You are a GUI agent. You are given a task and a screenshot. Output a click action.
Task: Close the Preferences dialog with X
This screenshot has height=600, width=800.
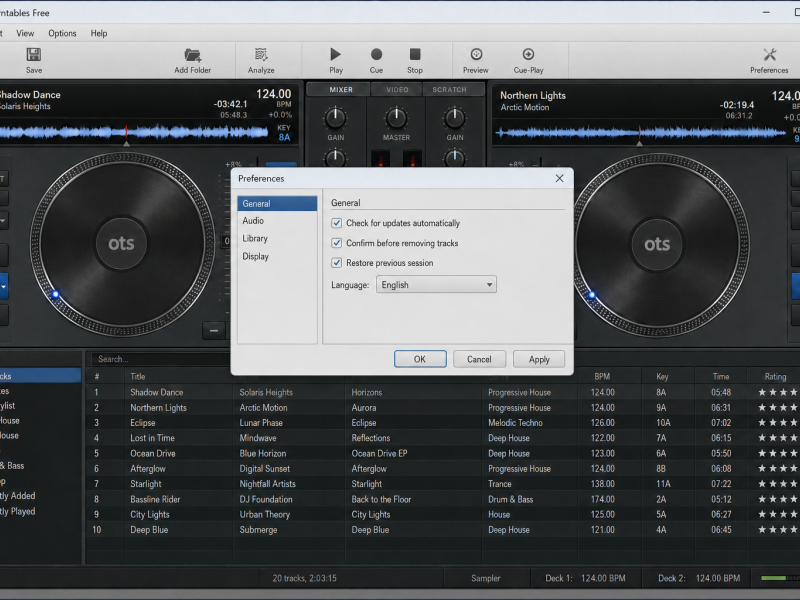[559, 178]
